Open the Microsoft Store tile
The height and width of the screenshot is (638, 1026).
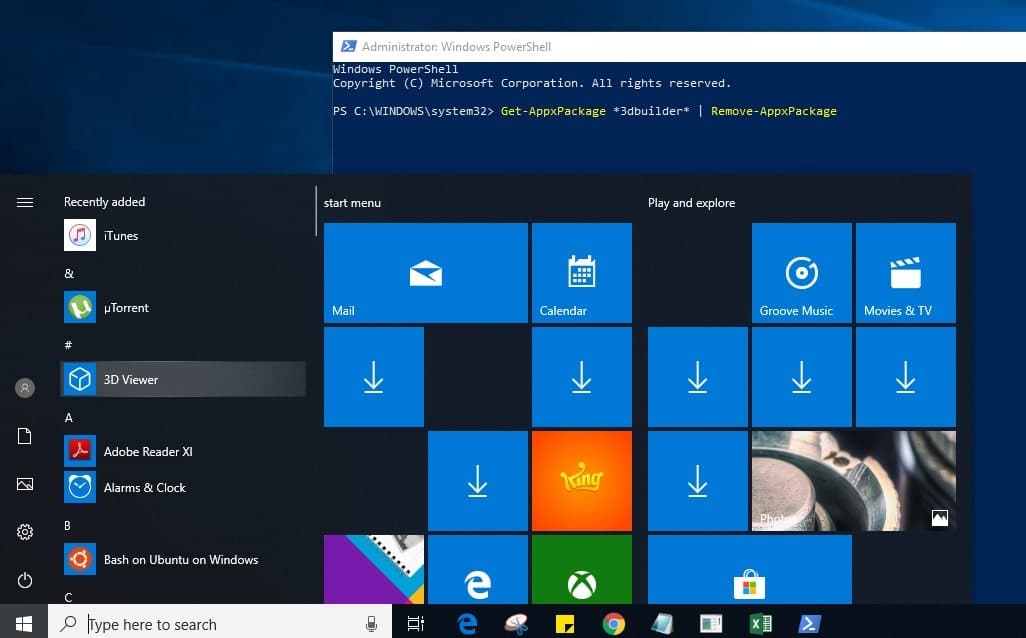(x=750, y=569)
